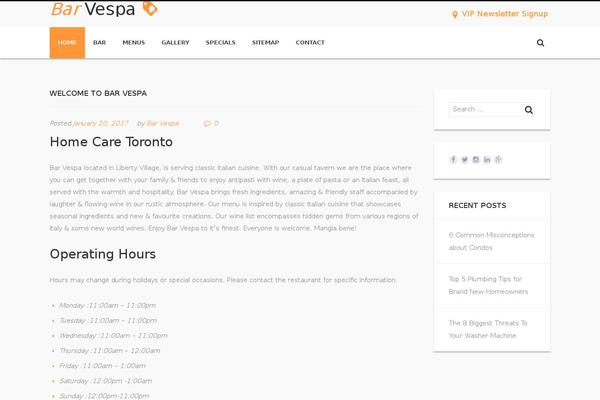Click the Thursday :11:00am – 12:00am entry
This screenshot has width=600, height=400.
pos(110,351)
